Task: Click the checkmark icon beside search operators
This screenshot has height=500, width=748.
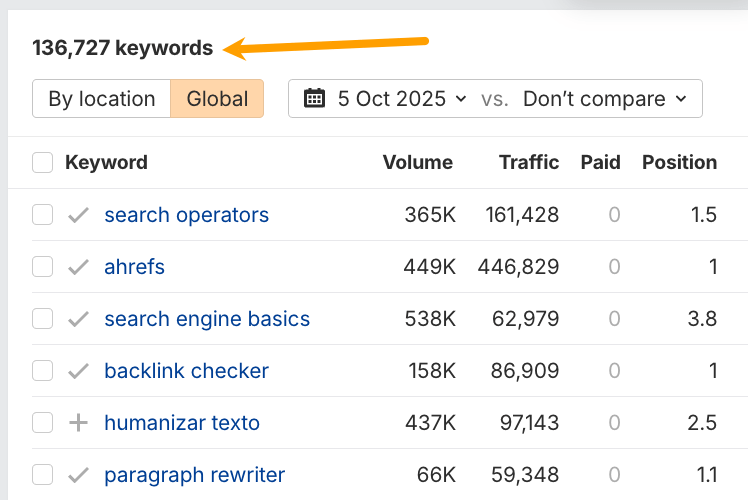Action: [x=78, y=215]
